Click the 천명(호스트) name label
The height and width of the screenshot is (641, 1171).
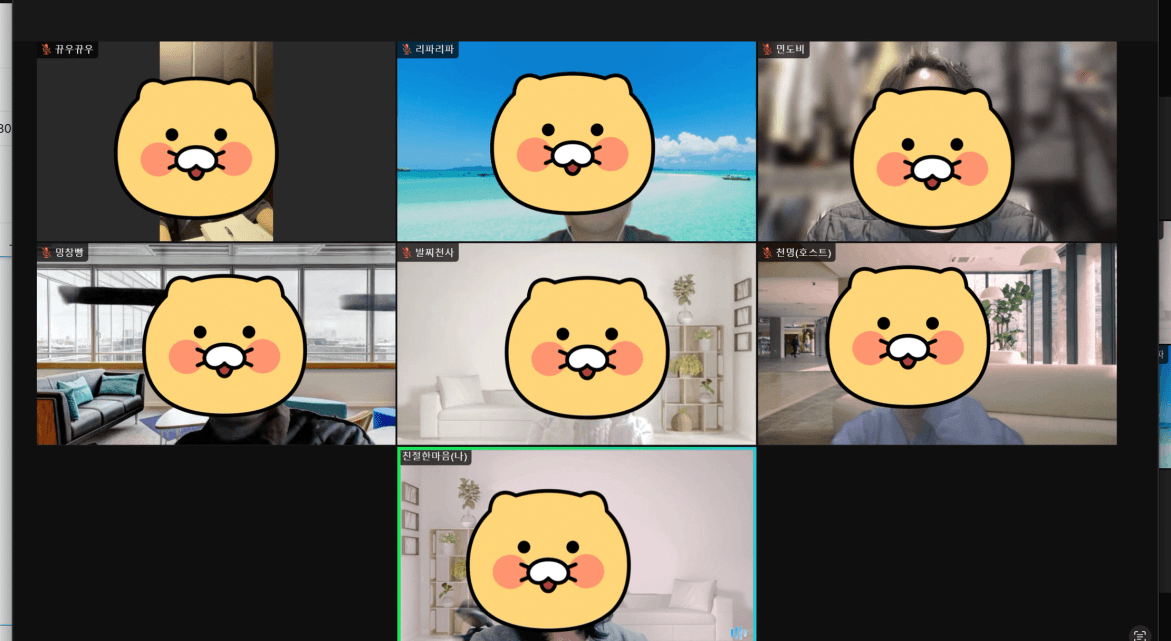(802, 253)
